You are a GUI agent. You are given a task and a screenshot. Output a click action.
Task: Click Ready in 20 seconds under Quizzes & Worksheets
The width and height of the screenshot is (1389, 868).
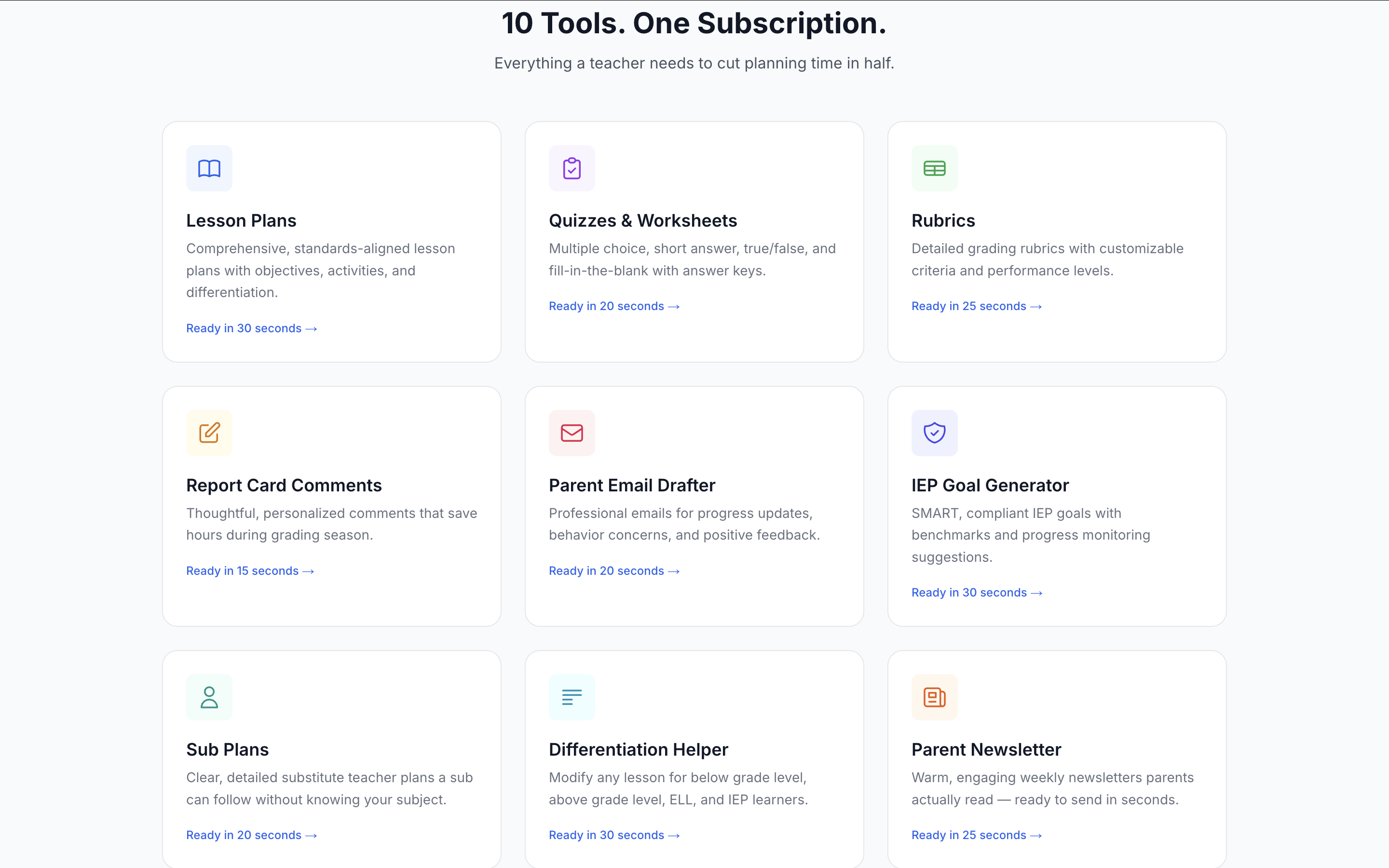(x=614, y=306)
